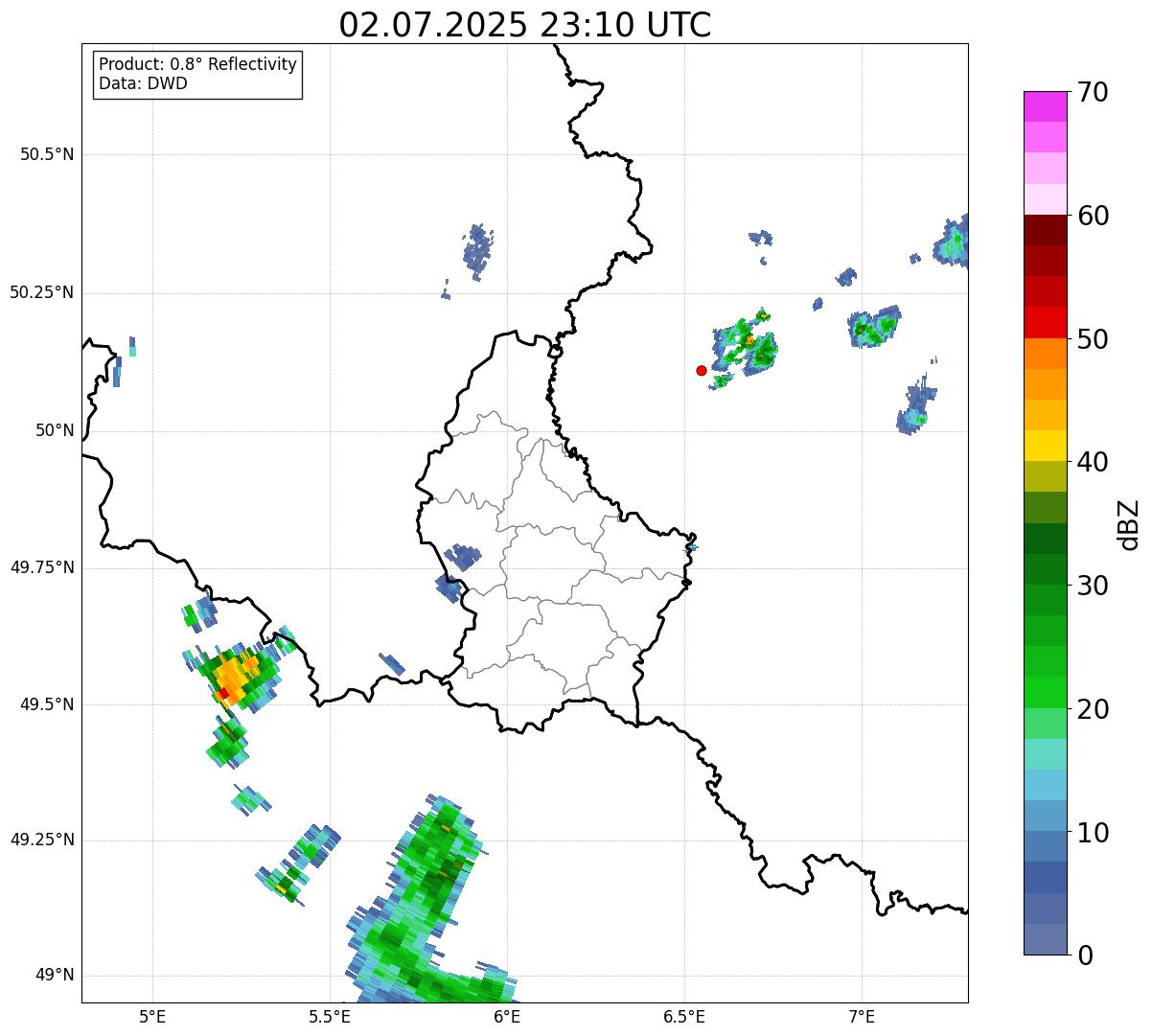Select the Data: DWD label
The image size is (1152, 1036).
[x=144, y=83]
